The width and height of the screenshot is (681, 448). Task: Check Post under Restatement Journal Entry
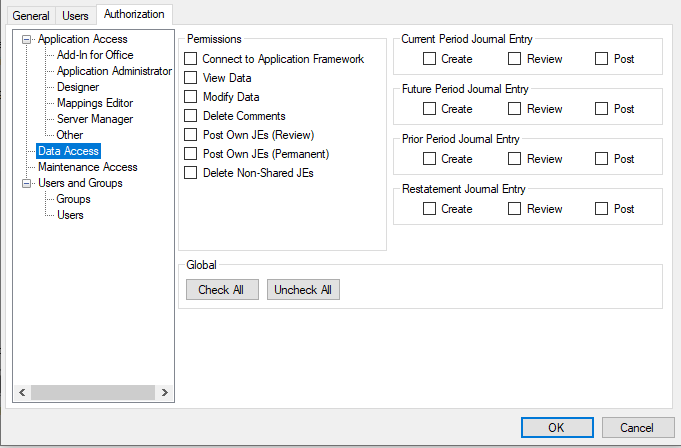coord(601,209)
